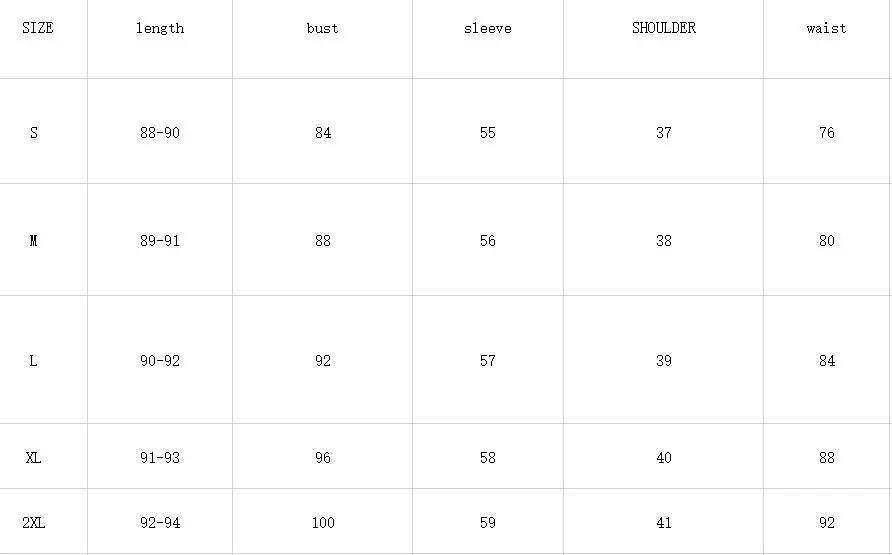Click the bust value 96

(x=323, y=458)
